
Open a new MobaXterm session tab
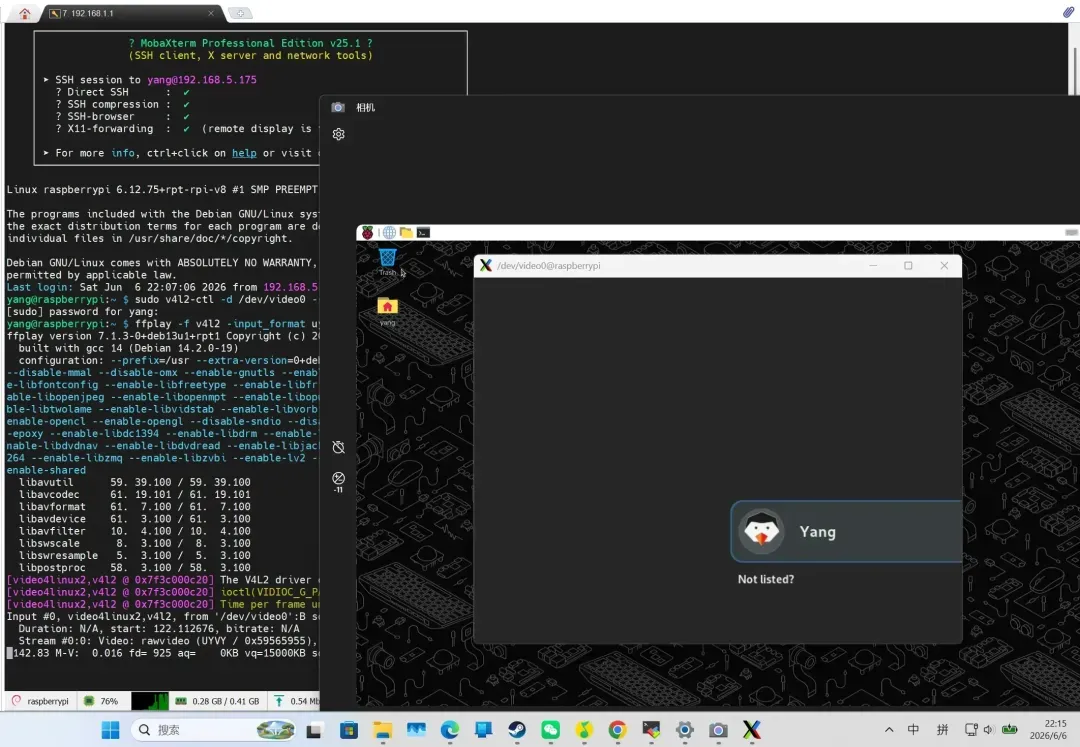pos(240,13)
